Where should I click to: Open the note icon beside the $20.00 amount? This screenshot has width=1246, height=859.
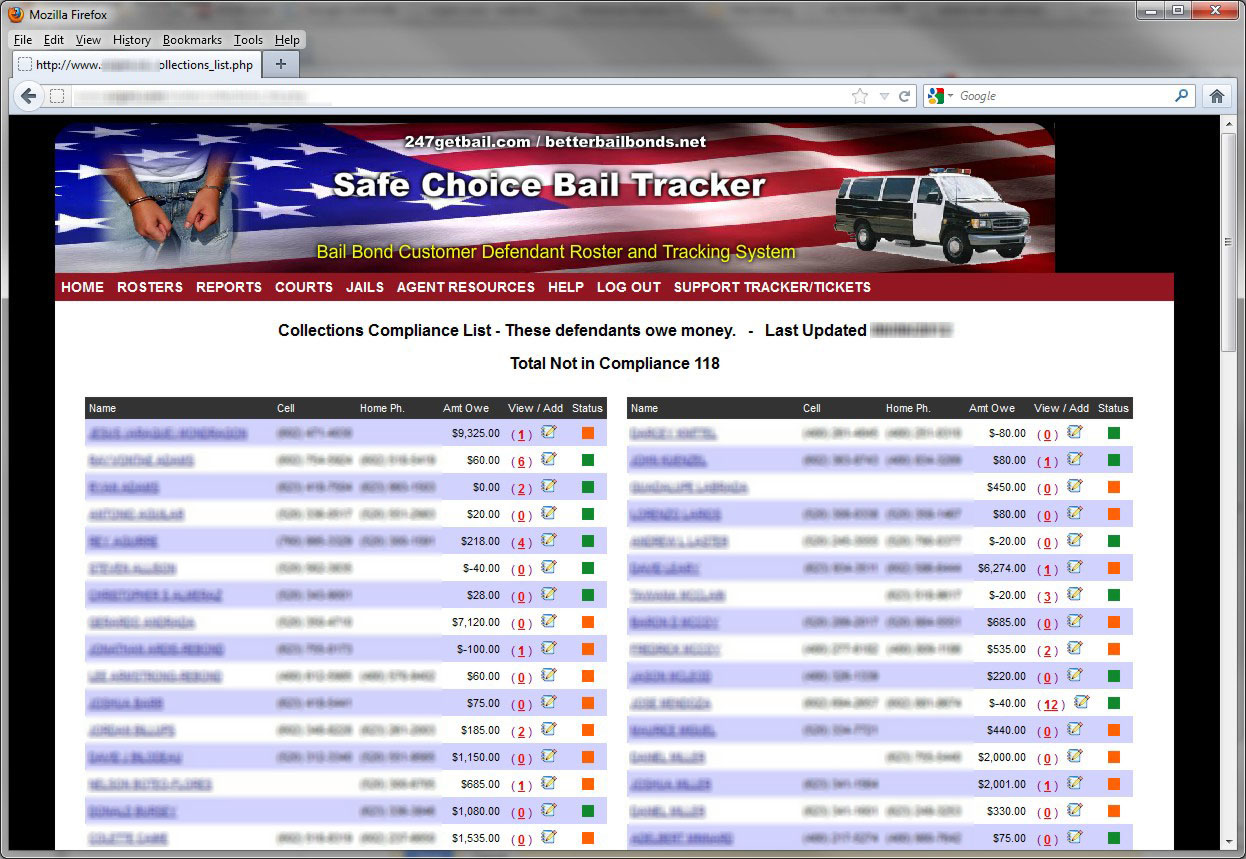point(548,513)
